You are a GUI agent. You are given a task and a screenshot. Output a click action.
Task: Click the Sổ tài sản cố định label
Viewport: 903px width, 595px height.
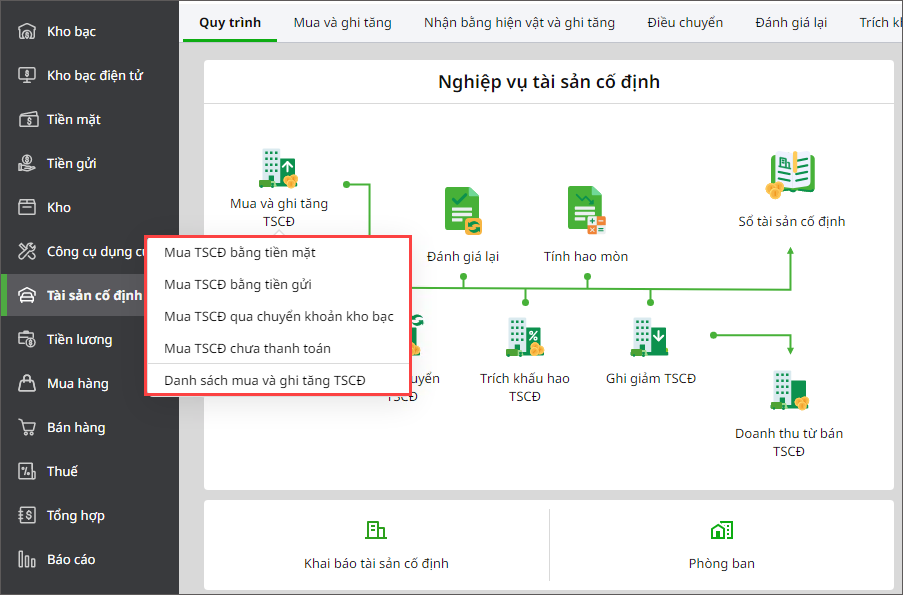coord(792,221)
